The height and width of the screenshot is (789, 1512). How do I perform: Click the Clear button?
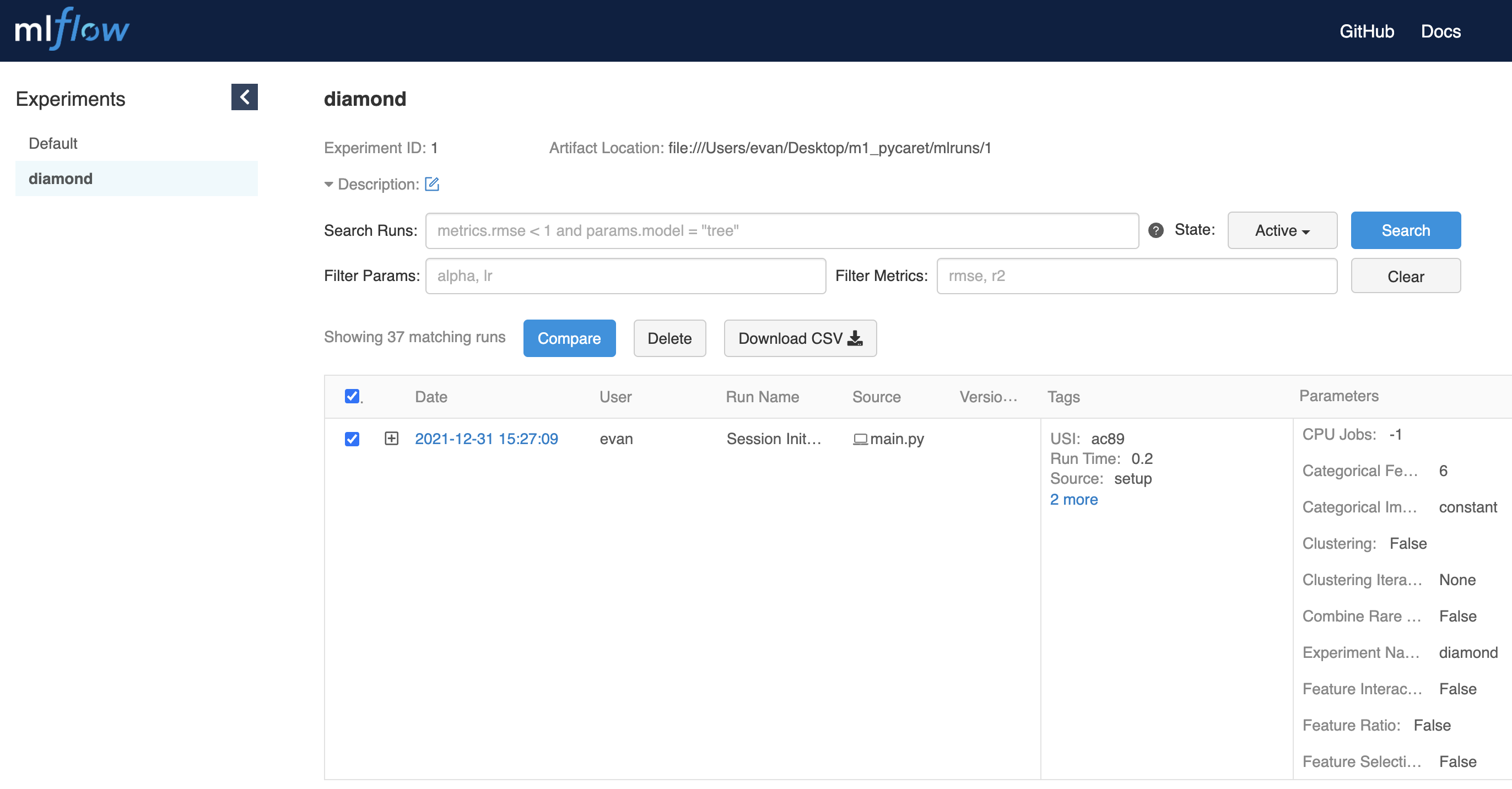1405,276
